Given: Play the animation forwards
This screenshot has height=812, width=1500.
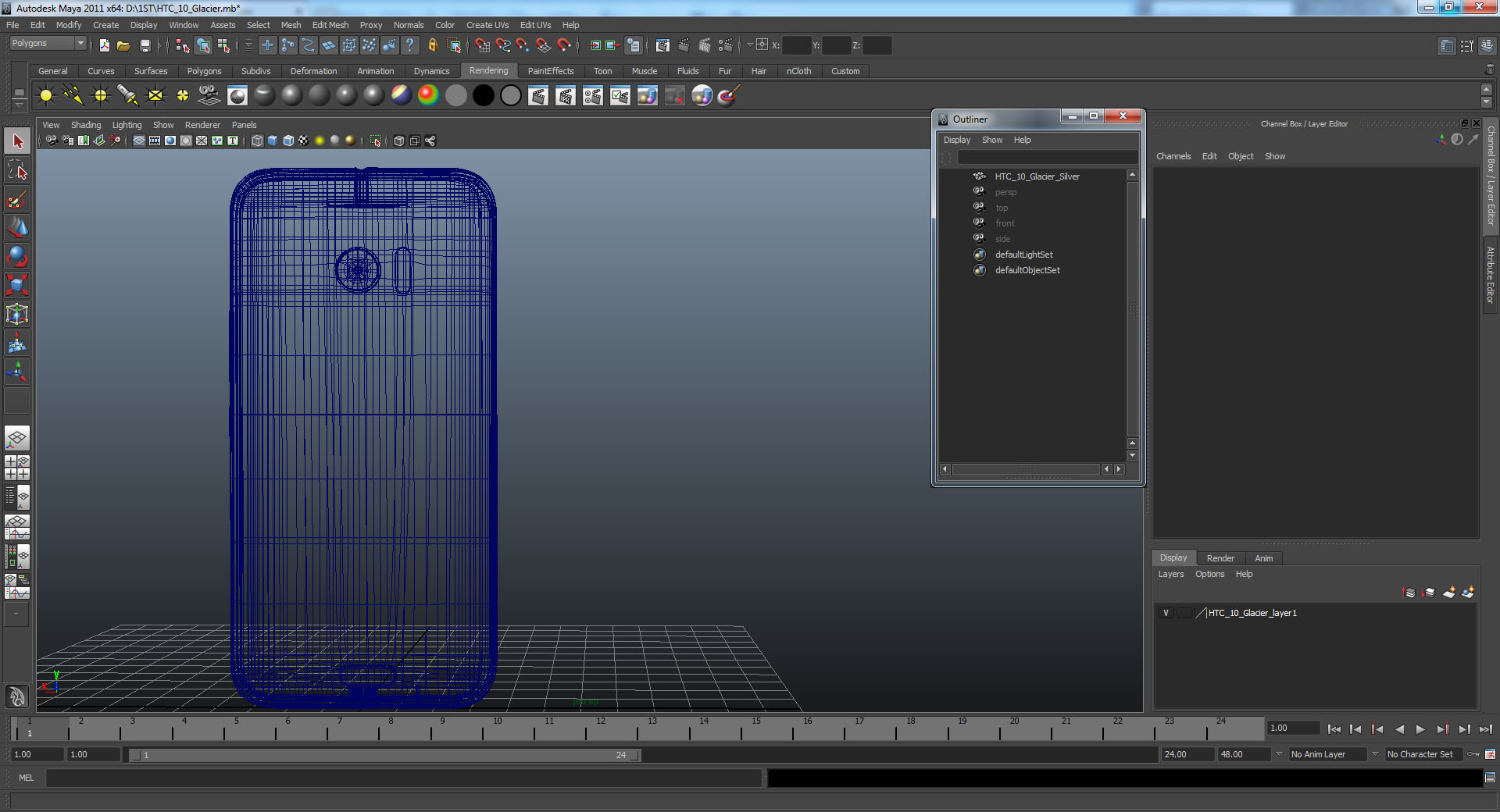Looking at the screenshot, I should tap(1420, 729).
